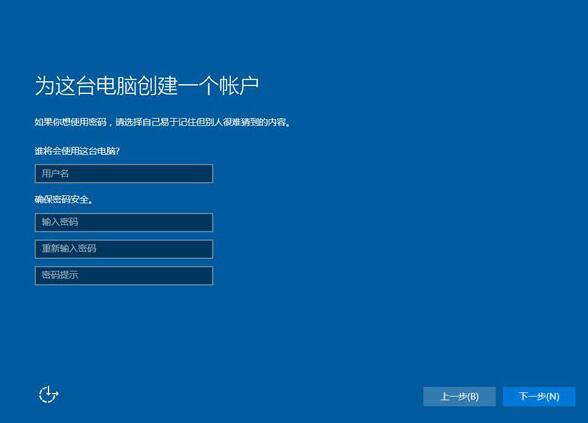Screen dimensions: 588x423
Task: Place cursor in first text box for account name
Action: click(x=124, y=173)
